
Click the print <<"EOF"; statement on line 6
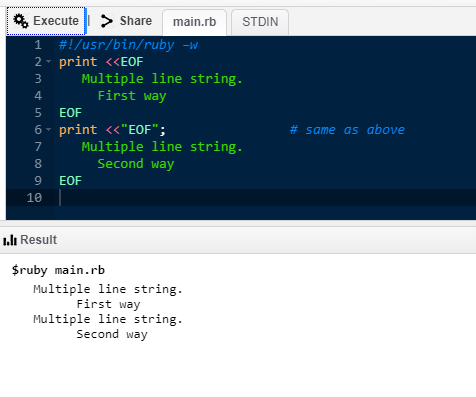112,130
